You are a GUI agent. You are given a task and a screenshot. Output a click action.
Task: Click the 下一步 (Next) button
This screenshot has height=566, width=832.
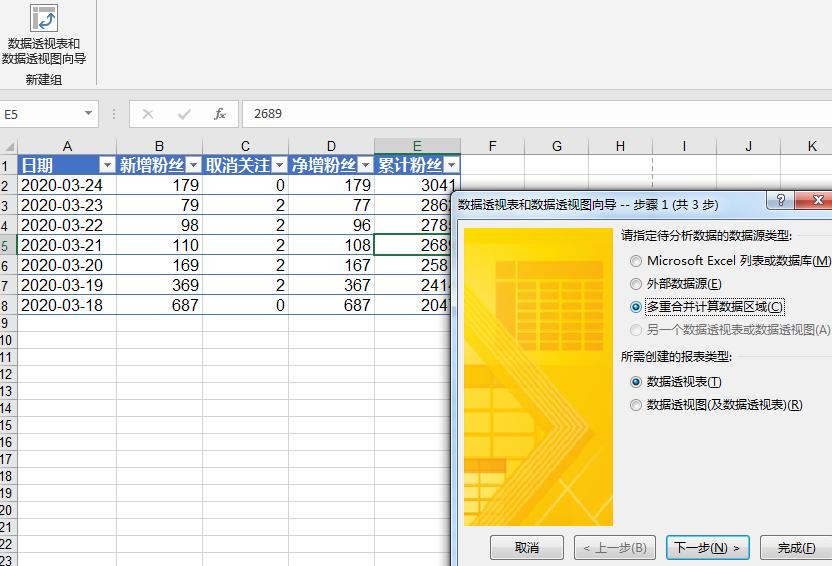point(707,547)
